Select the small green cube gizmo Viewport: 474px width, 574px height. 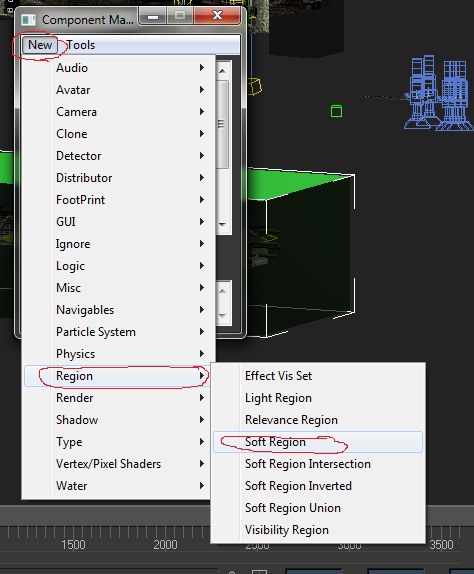(x=336, y=111)
